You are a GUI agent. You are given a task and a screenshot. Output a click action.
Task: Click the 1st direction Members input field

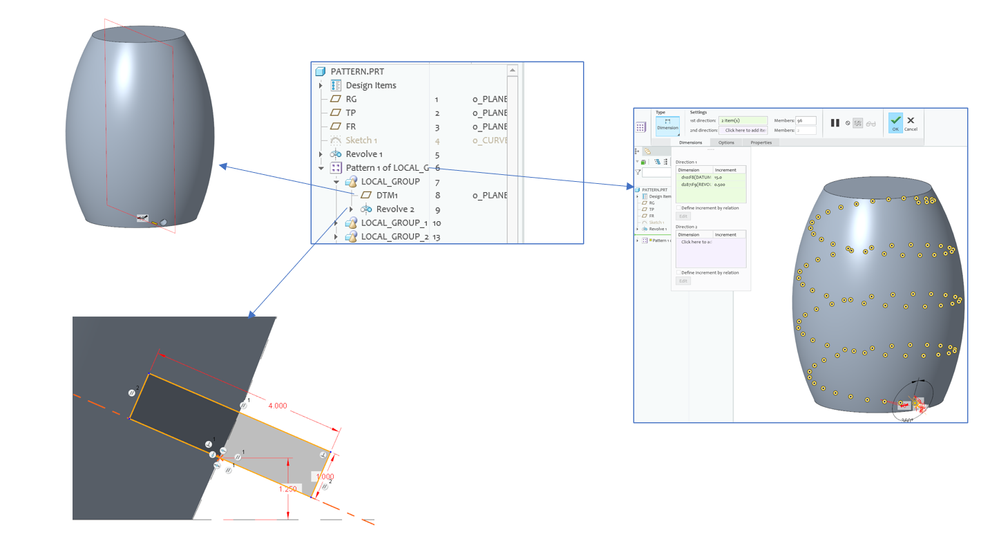pos(805,120)
